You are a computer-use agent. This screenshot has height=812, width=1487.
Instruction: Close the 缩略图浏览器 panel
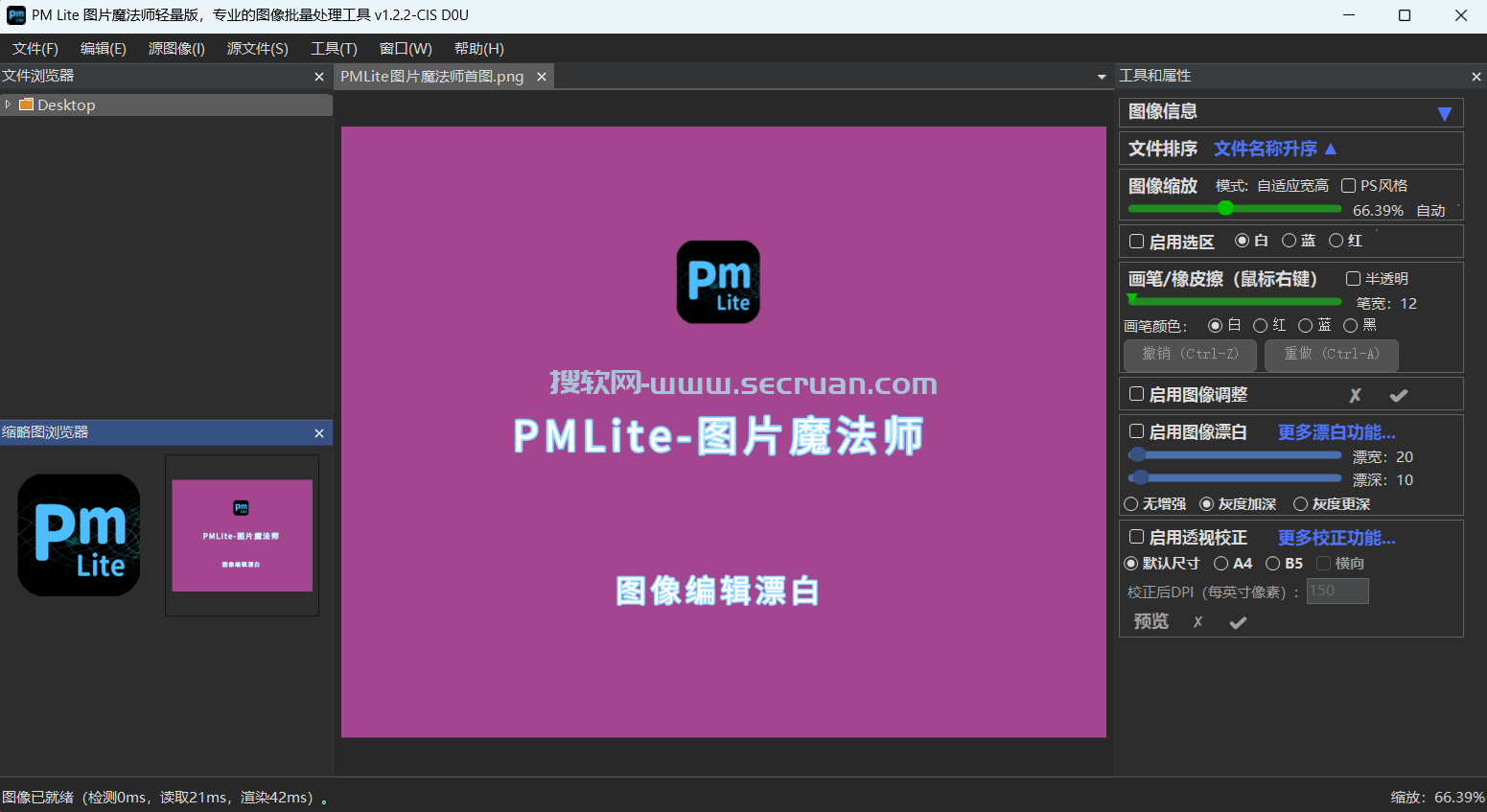[x=319, y=433]
